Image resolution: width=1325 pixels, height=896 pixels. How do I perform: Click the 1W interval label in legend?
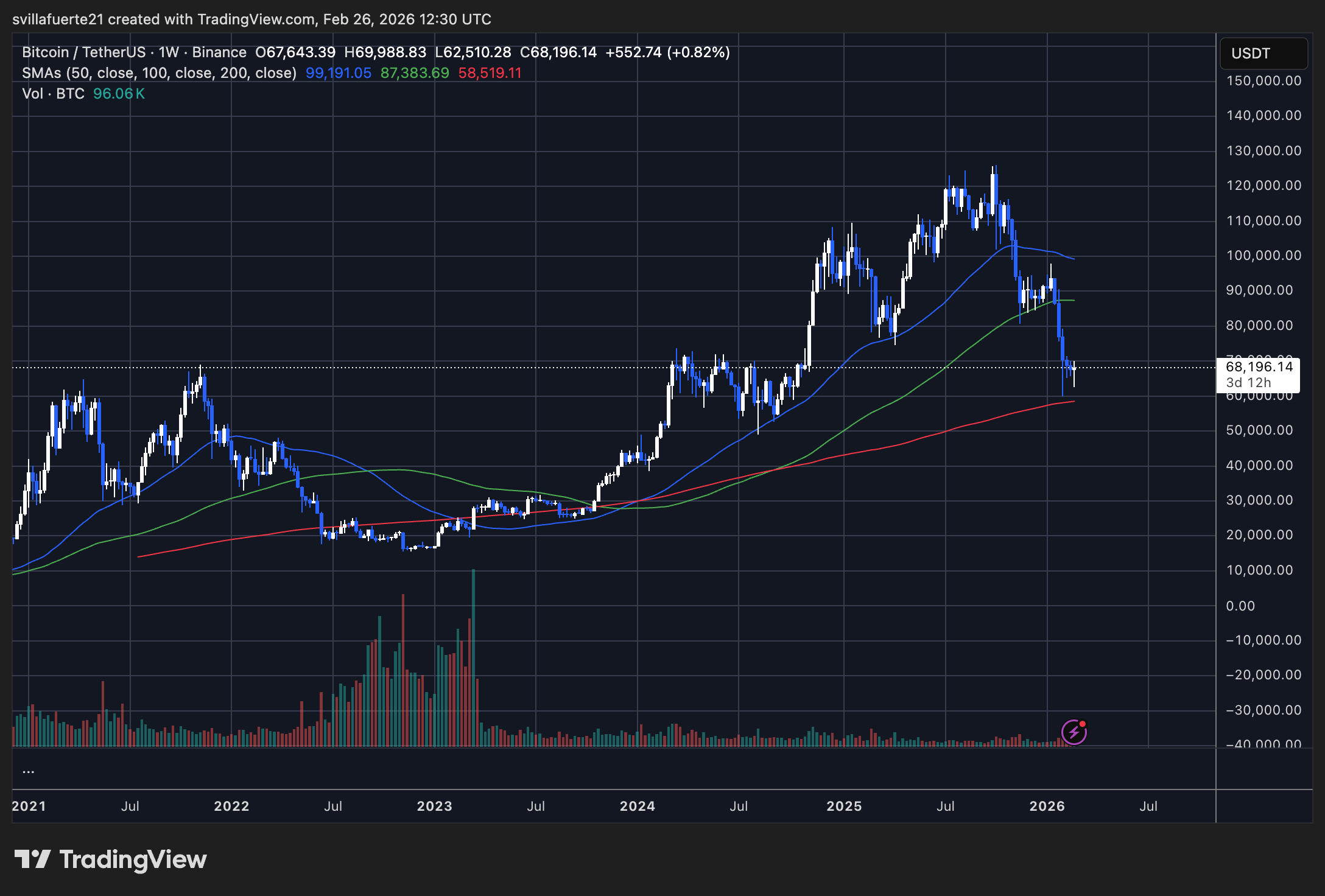pyautogui.click(x=169, y=52)
